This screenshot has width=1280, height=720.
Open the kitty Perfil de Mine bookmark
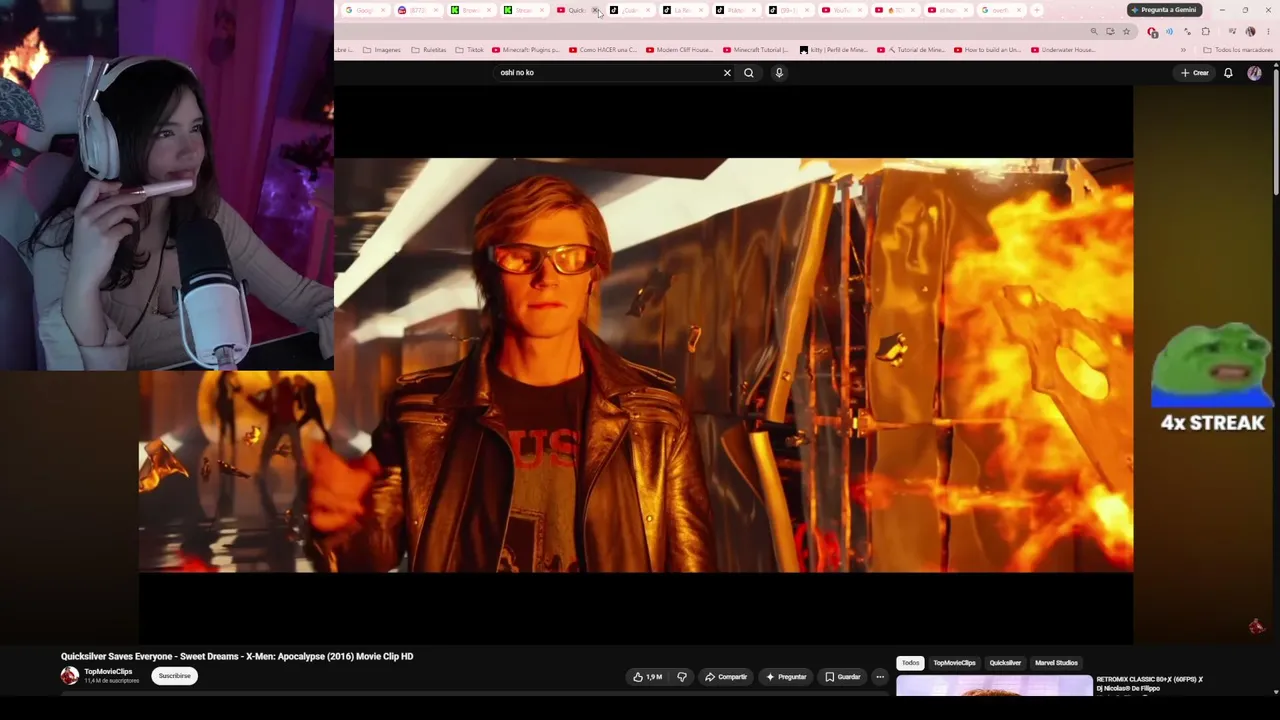tap(834, 50)
